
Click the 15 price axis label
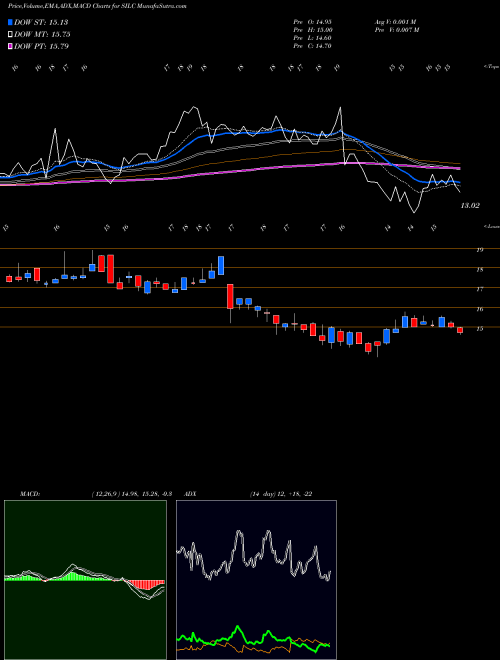point(479,329)
